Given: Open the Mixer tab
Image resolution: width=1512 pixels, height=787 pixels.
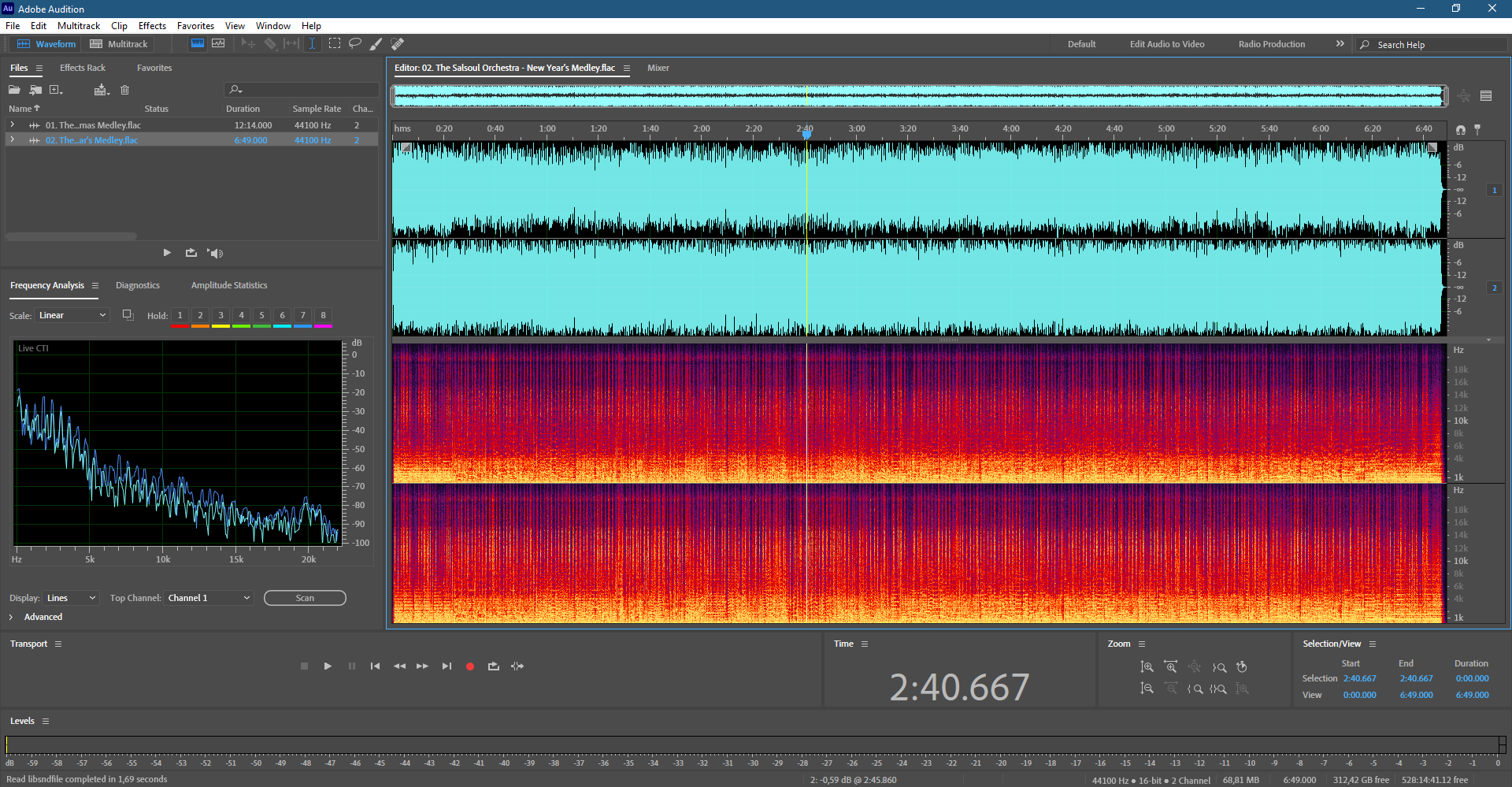Looking at the screenshot, I should coord(658,68).
